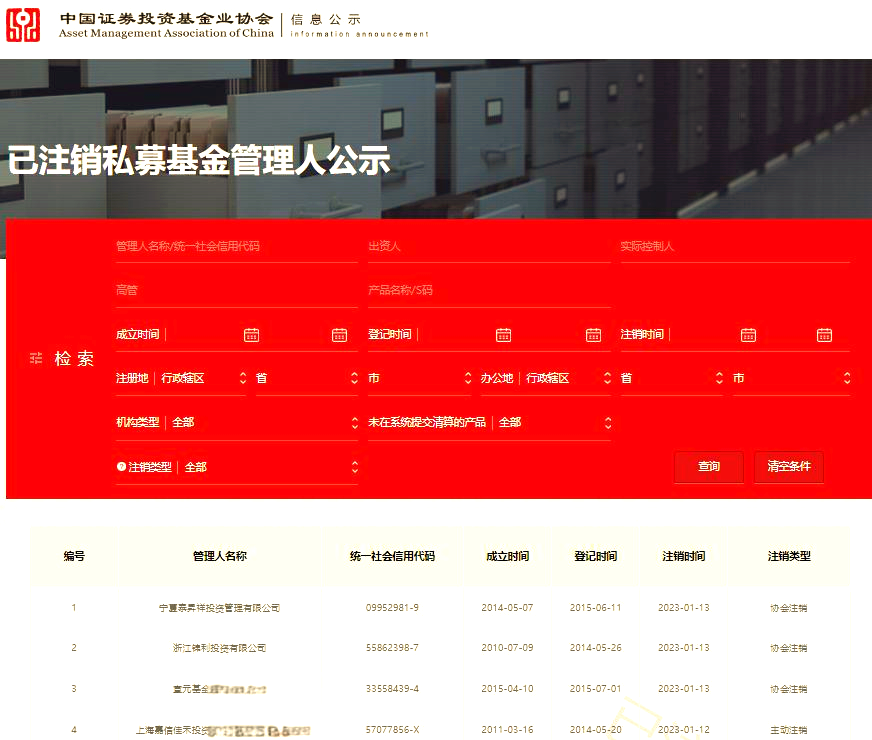Click the 检索 filter icon
Image resolution: width=872 pixels, height=740 pixels.
point(35,357)
